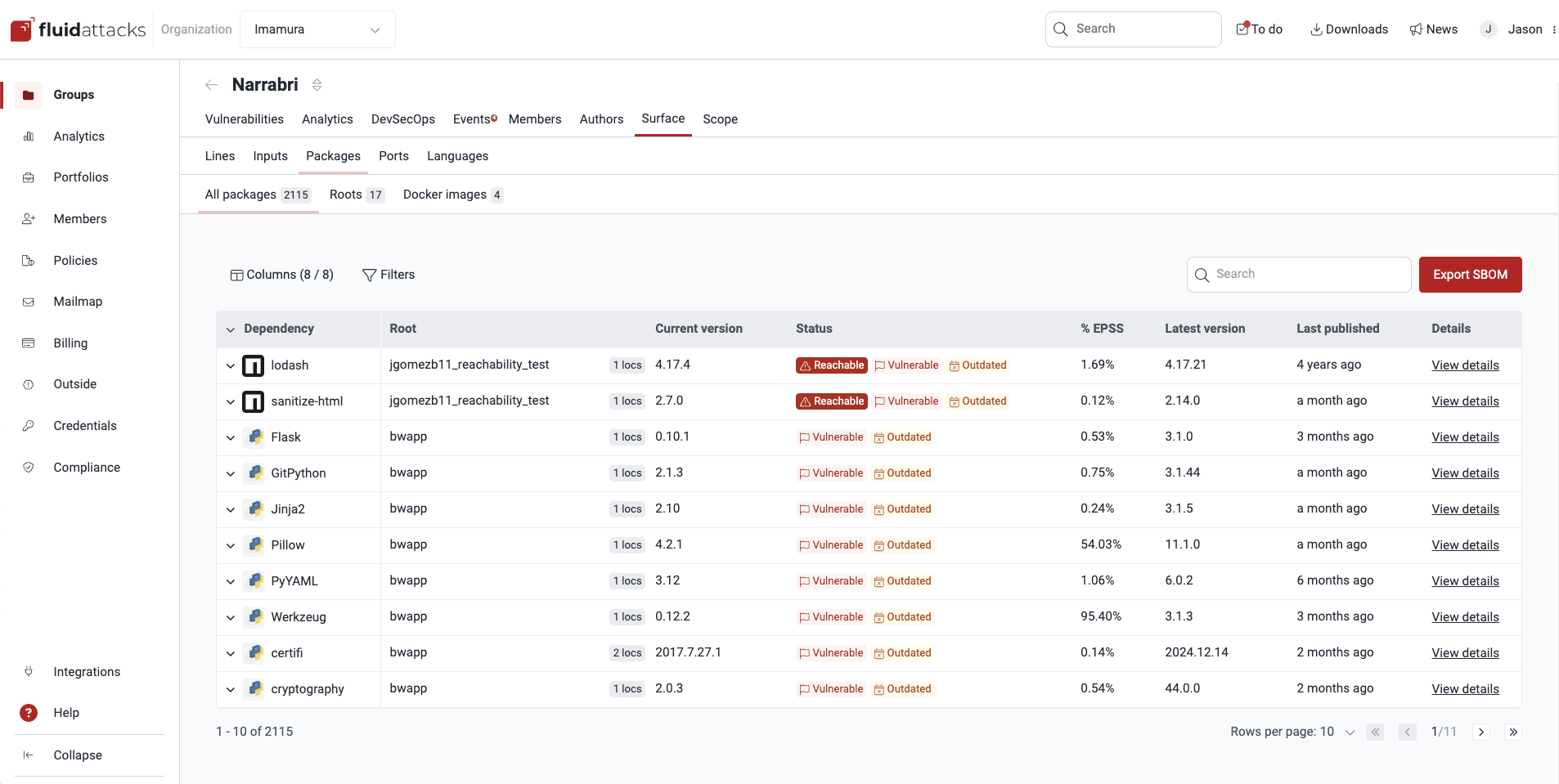Click lodash npm package icon

pyautogui.click(x=254, y=365)
